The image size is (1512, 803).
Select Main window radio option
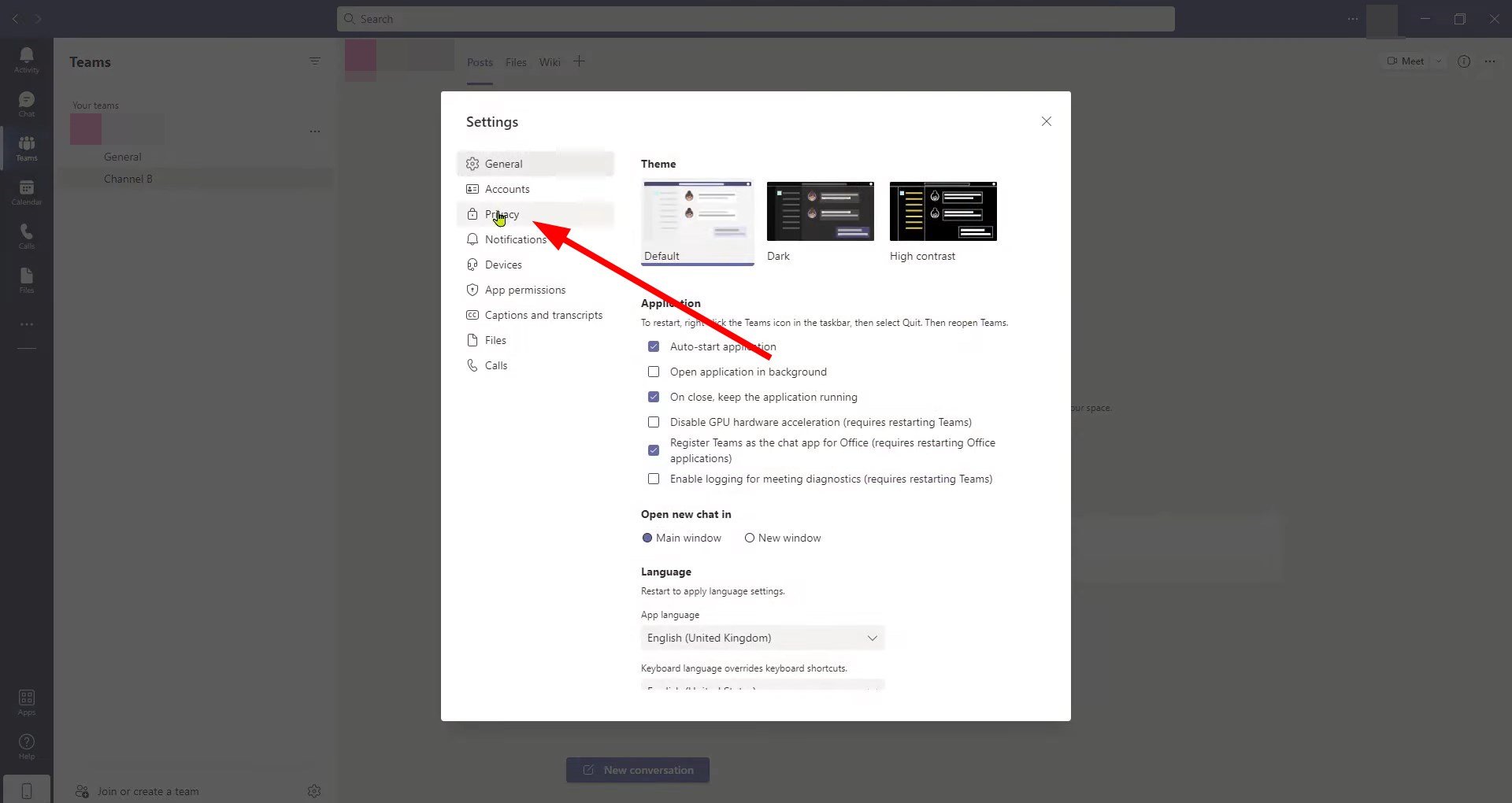[647, 538]
